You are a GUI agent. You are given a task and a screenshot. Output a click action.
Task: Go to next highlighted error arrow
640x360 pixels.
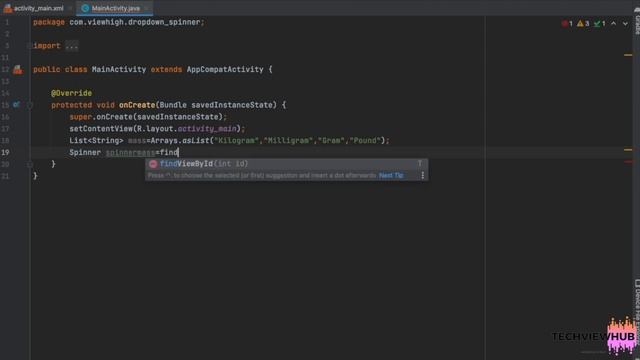click(625, 24)
